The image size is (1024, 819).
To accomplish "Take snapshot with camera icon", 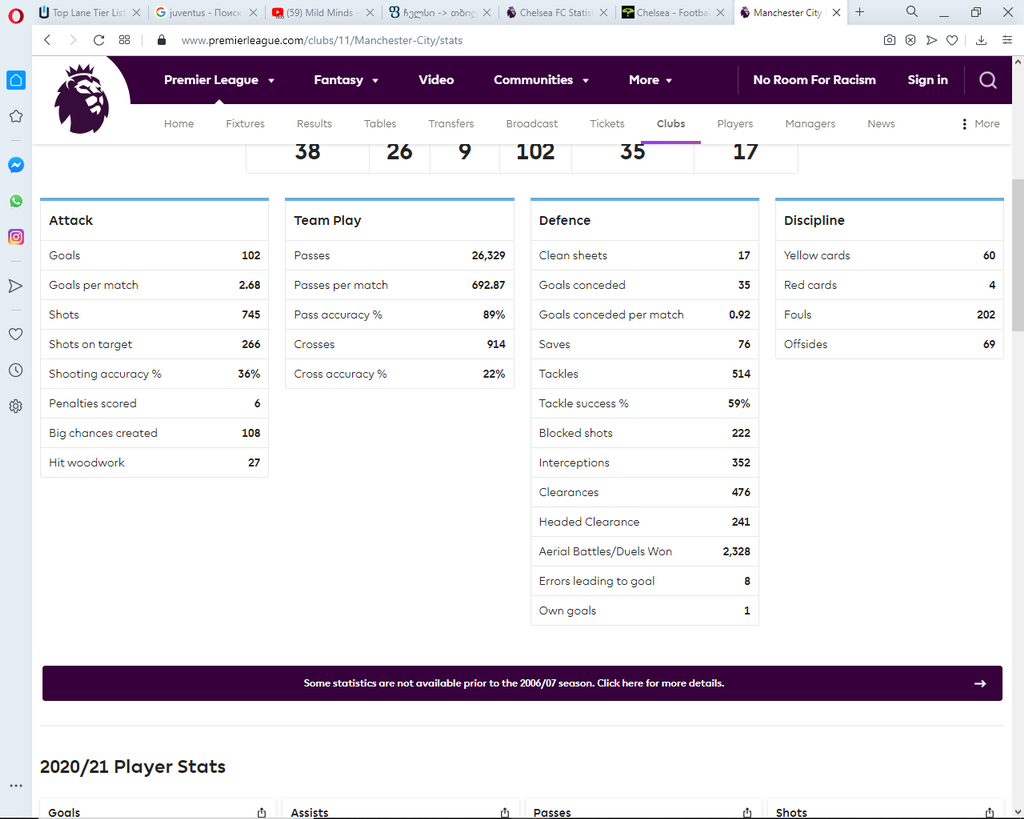I will click(x=889, y=40).
